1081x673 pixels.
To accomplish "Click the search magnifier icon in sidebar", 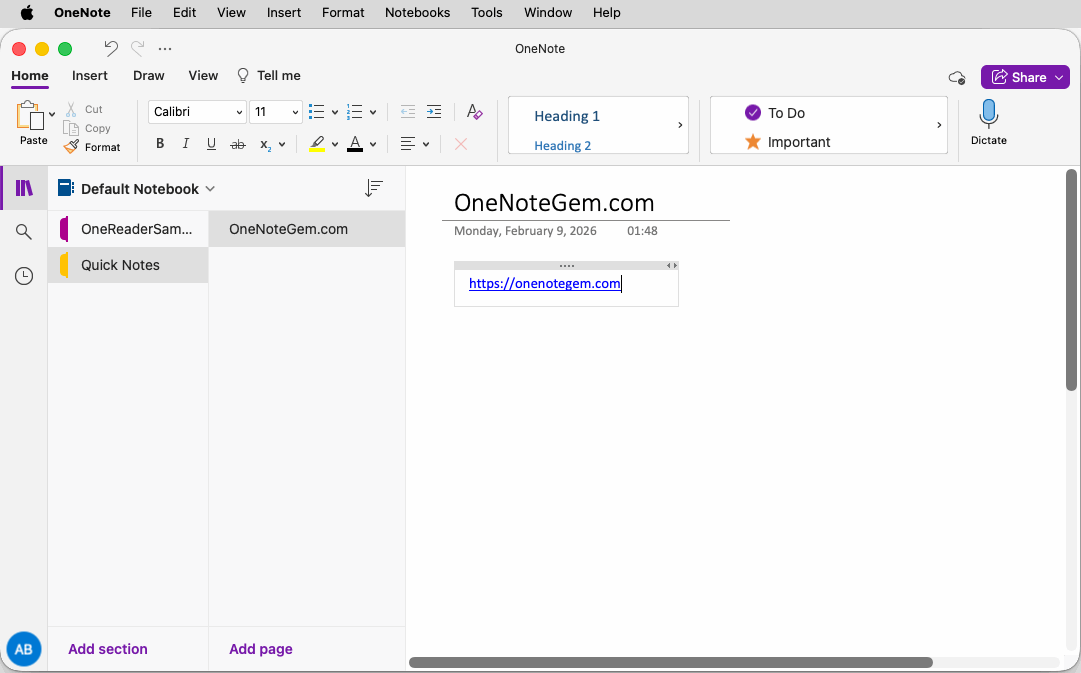I will click(x=24, y=232).
